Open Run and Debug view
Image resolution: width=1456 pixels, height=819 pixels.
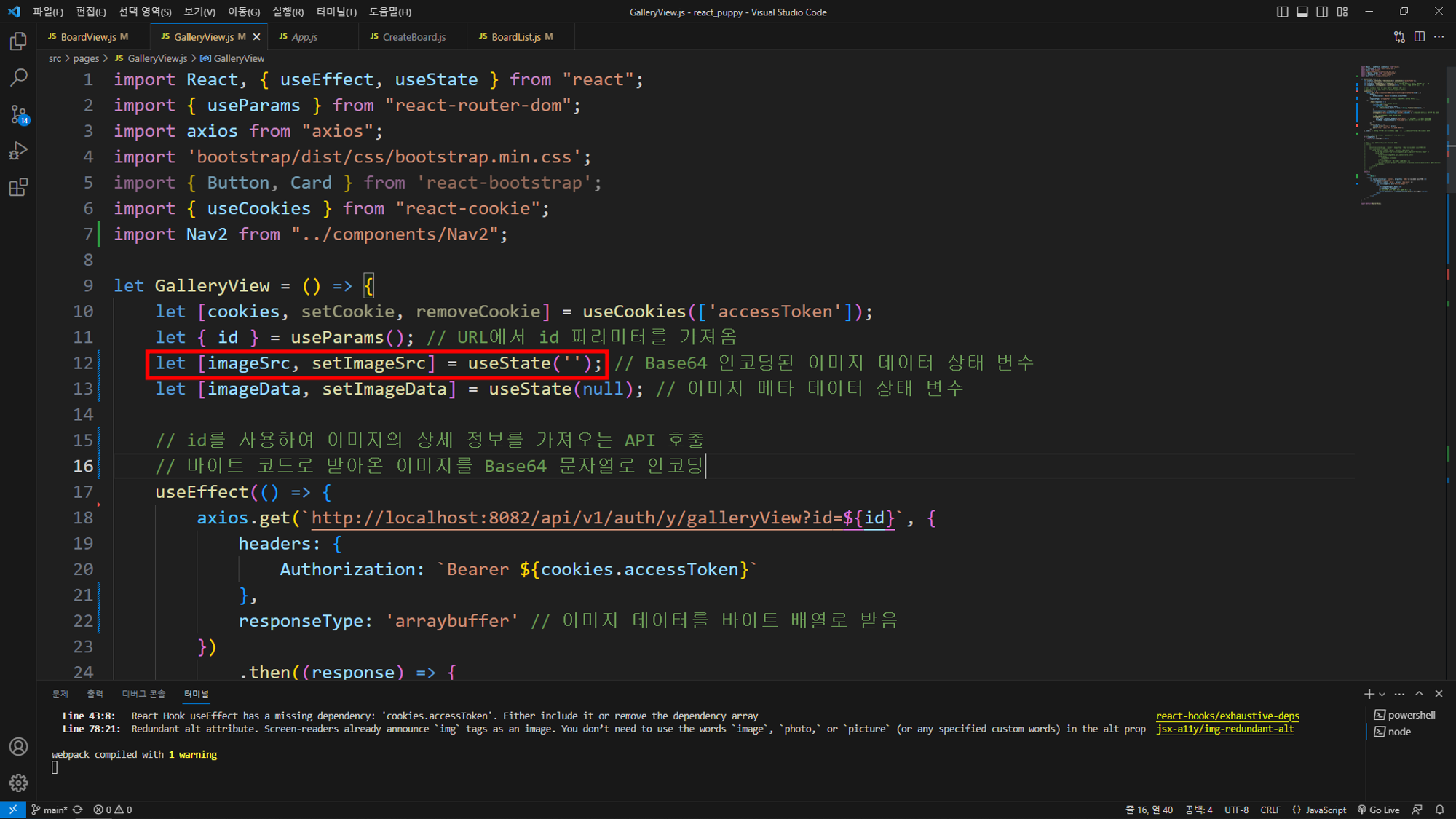point(18,151)
